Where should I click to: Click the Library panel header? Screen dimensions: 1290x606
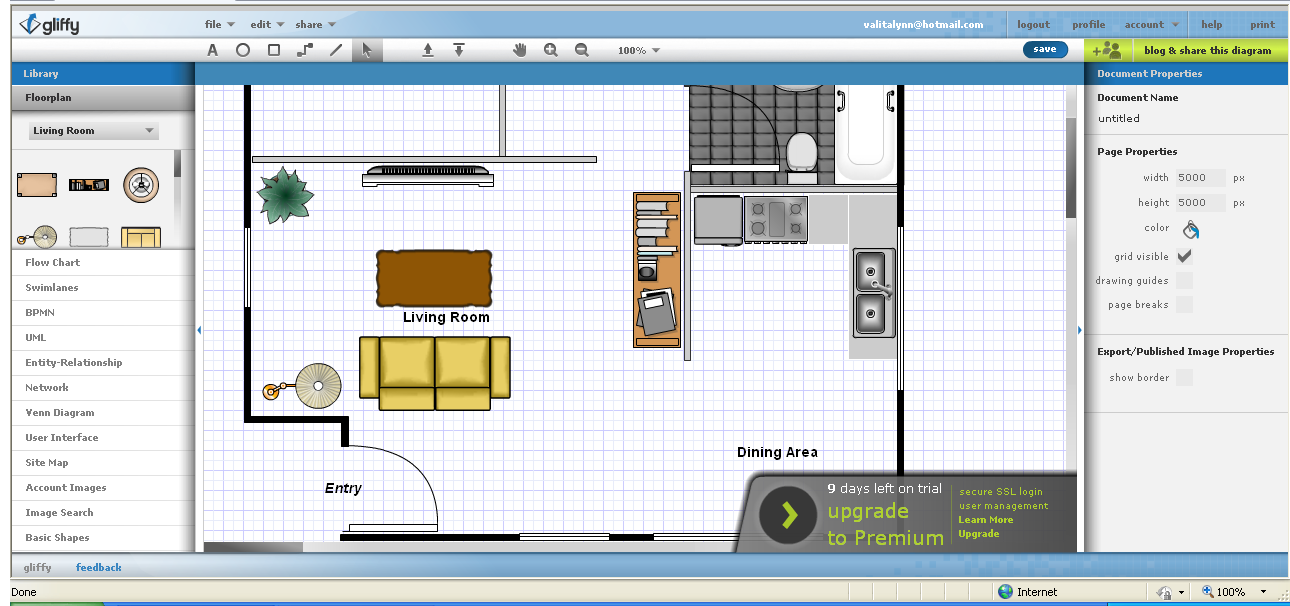pyautogui.click(x=102, y=73)
